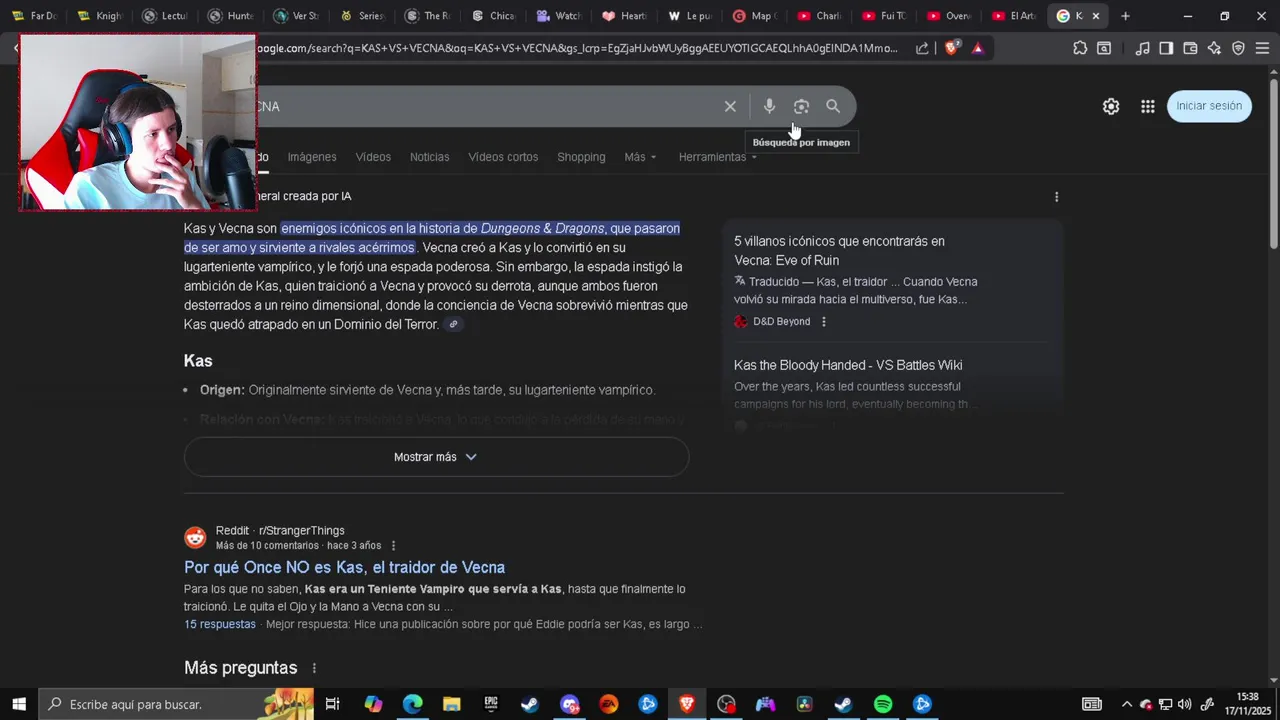Image resolution: width=1280 pixels, height=720 pixels.
Task: Open Reddit result three-dot menu
Action: (393, 546)
